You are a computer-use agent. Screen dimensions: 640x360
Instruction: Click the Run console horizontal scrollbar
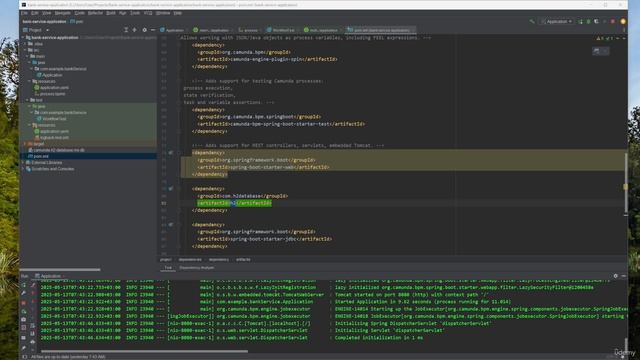[x=144, y=351]
